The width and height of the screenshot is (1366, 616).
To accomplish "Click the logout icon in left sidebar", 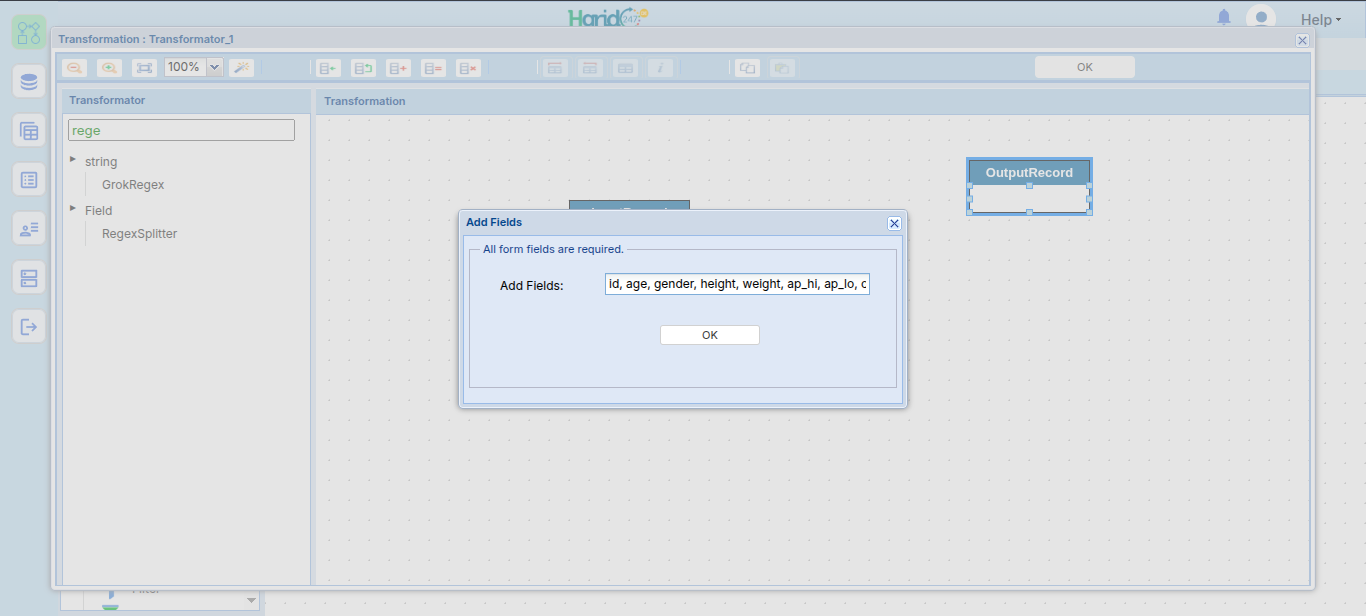I will tap(29, 327).
